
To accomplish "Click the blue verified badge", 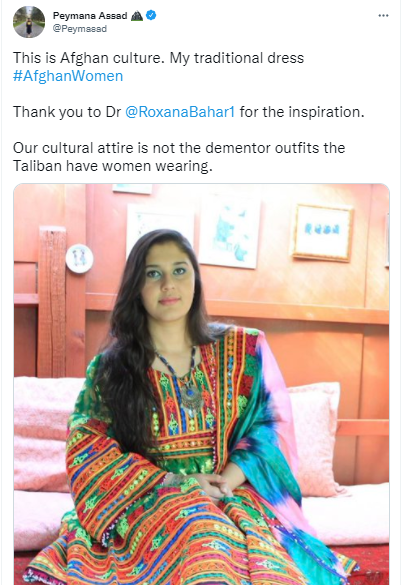I will [x=151, y=15].
